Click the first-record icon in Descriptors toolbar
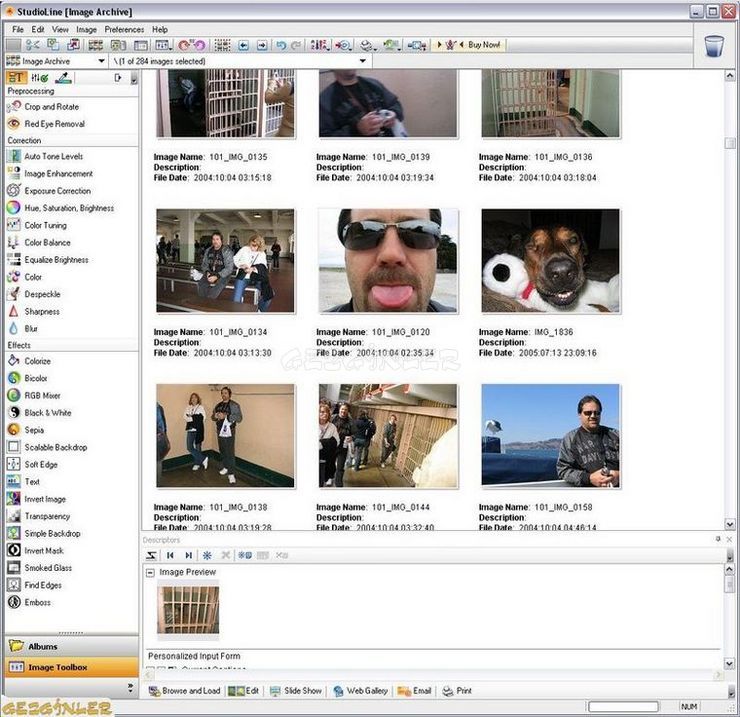740x717 pixels. [x=170, y=556]
